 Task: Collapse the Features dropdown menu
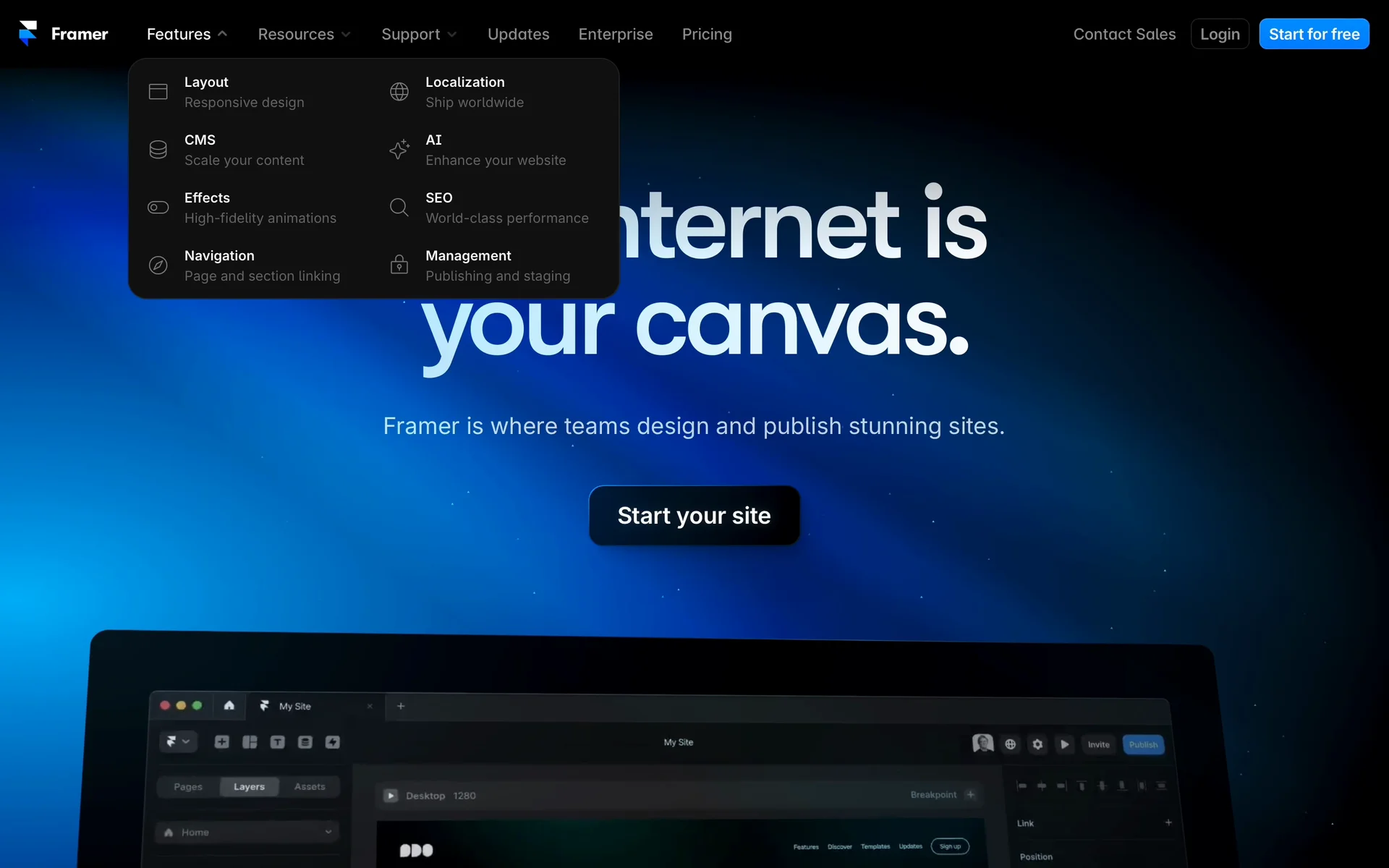(x=187, y=34)
